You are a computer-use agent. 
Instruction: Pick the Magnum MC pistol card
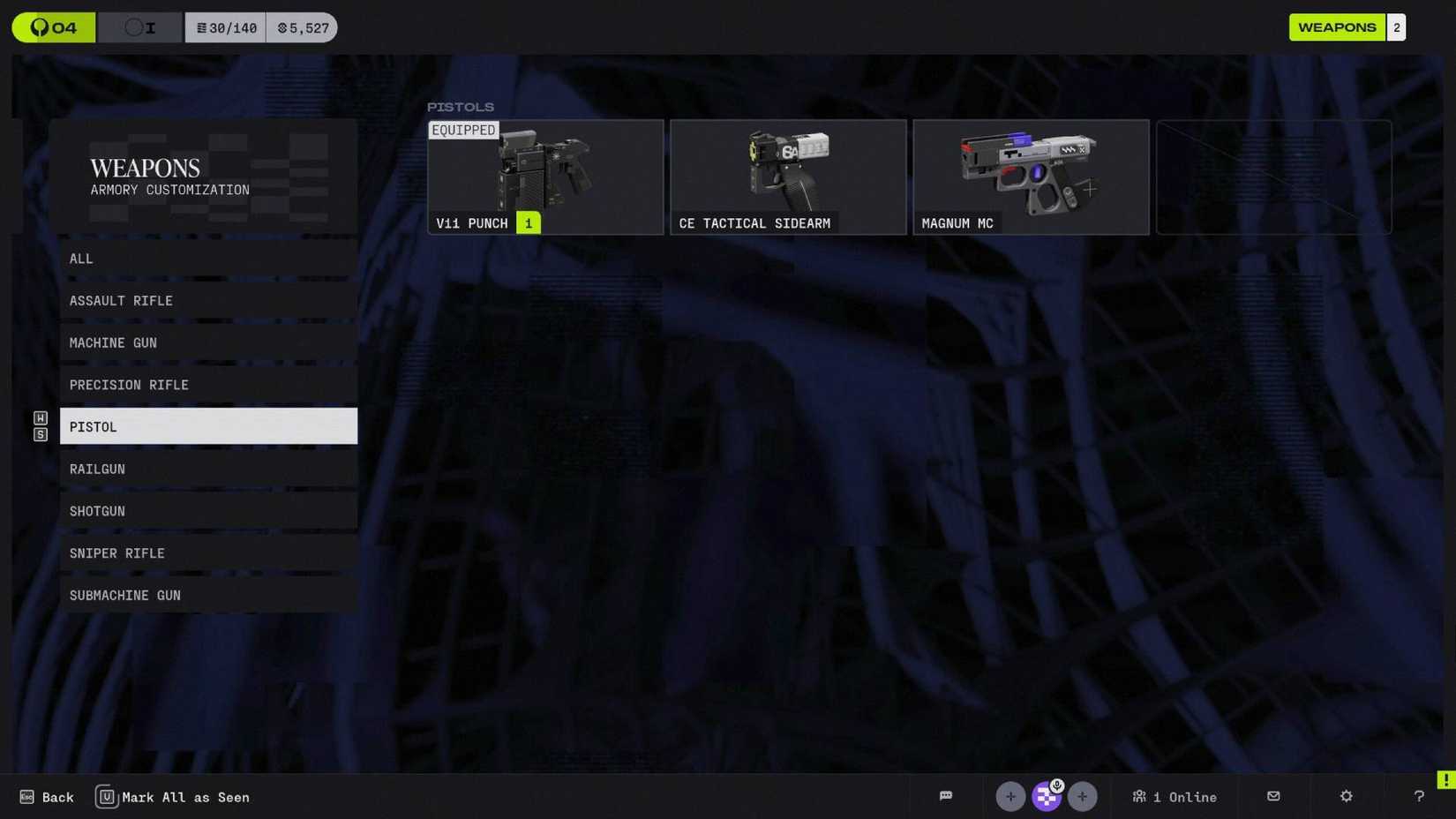coord(1031,177)
